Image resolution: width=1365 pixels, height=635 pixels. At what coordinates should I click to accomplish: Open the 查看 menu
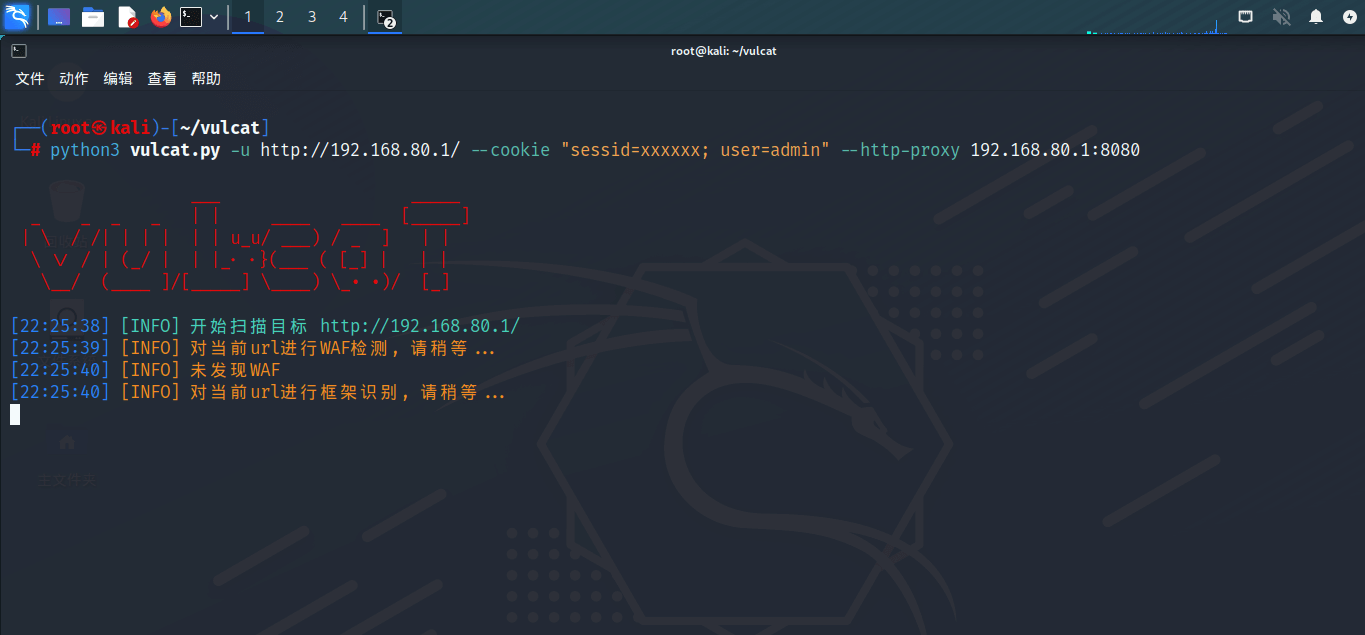pos(162,79)
